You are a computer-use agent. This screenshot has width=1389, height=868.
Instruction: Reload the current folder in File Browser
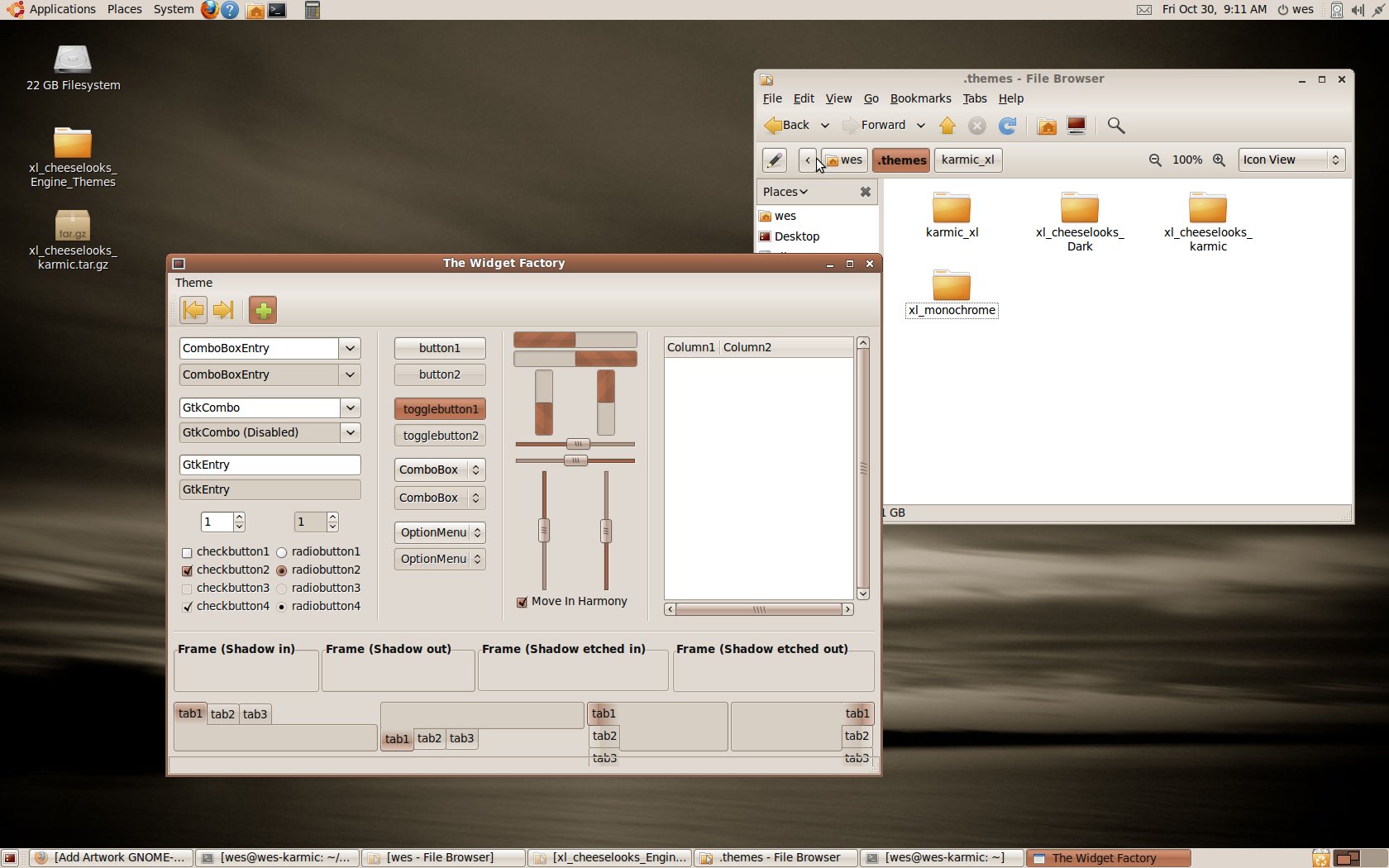[1008, 126]
